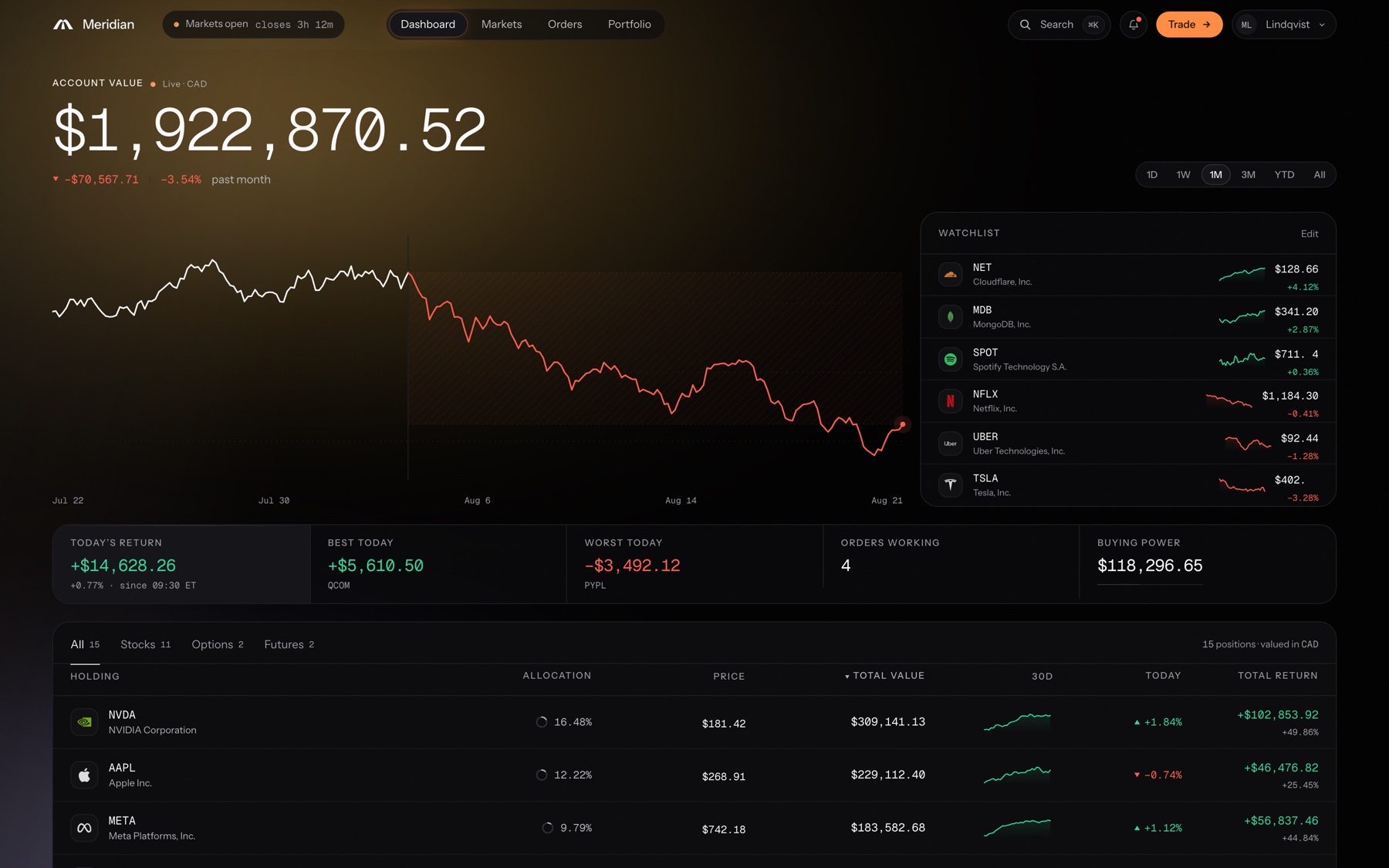Click the Tesla logo icon in watchlist
This screenshot has width=1389, height=868.
950,485
